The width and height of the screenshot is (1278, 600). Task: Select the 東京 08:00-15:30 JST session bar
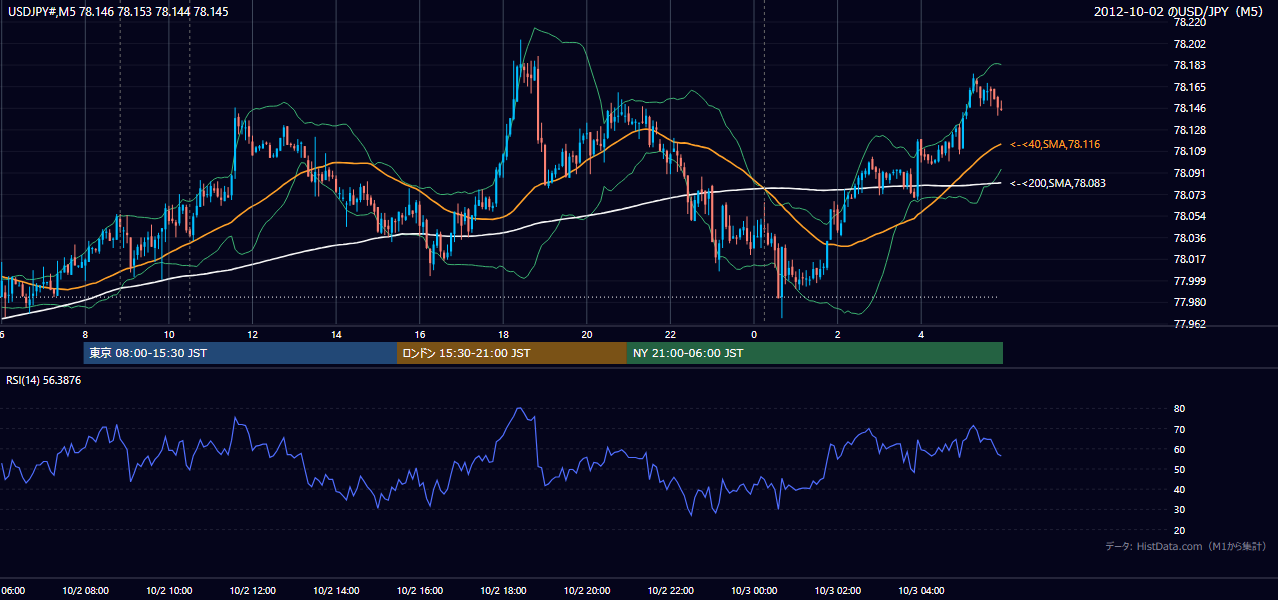pos(240,353)
